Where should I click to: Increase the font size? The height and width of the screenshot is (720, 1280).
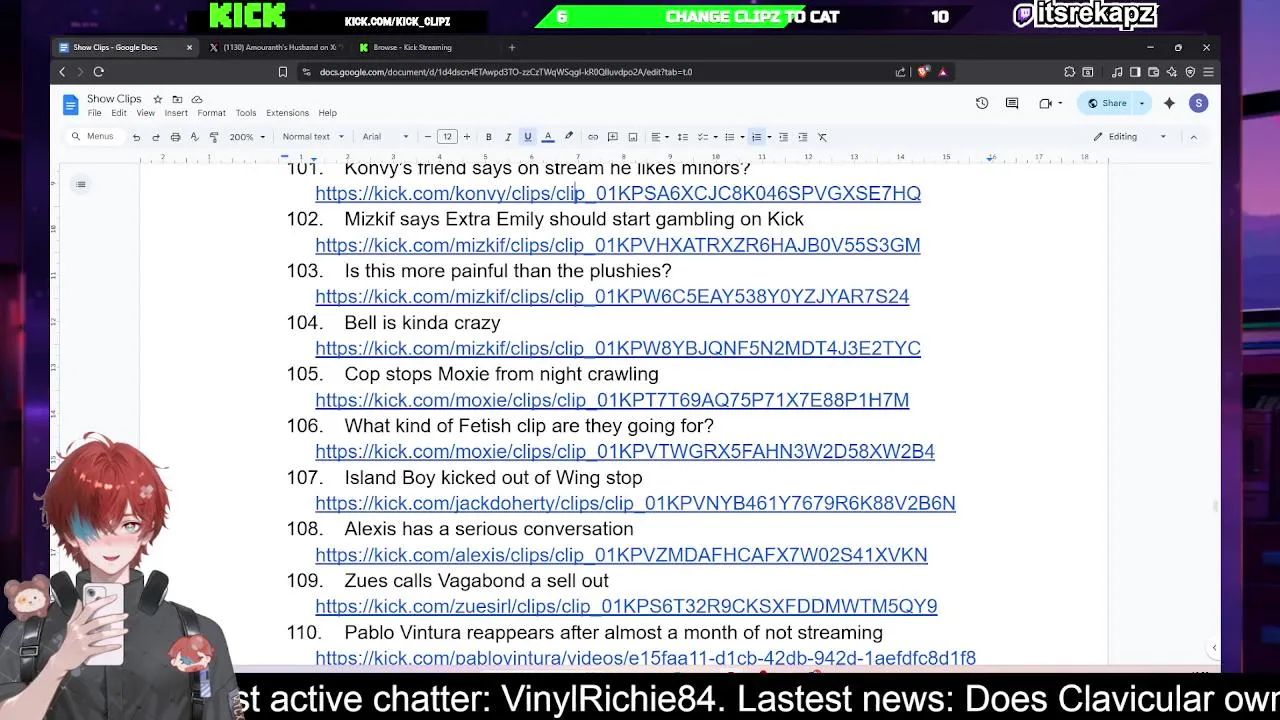466,137
